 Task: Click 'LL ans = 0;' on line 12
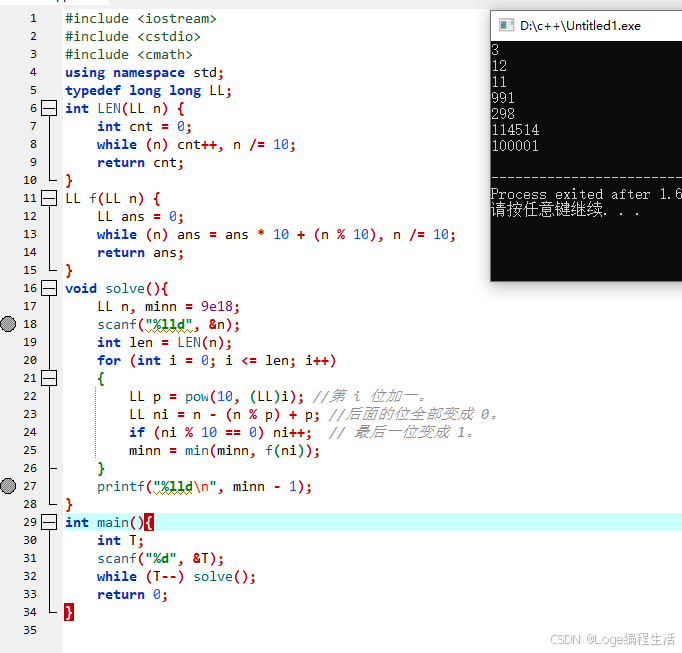pyautogui.click(x=140, y=216)
